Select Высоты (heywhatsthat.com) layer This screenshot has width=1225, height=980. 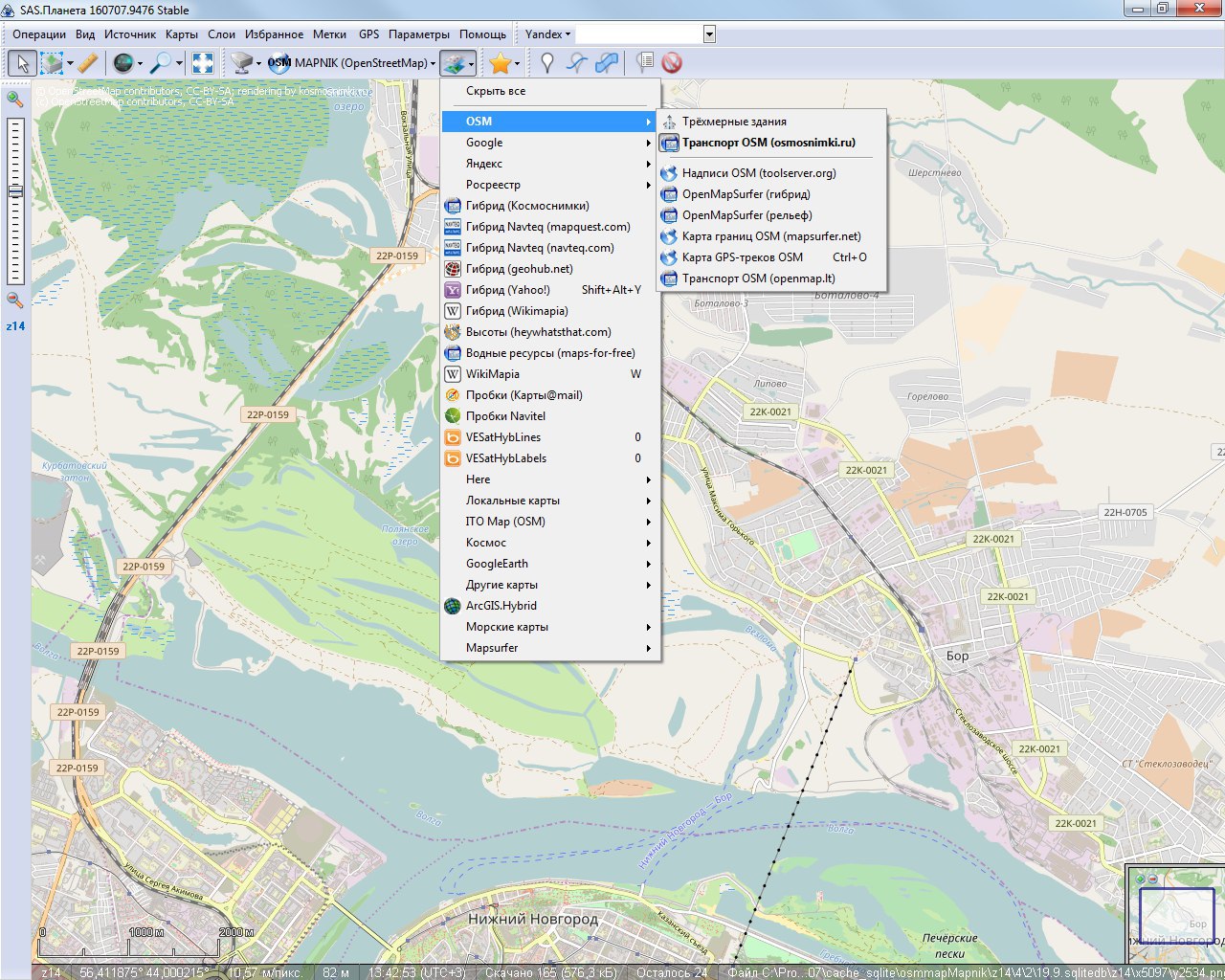coord(550,332)
